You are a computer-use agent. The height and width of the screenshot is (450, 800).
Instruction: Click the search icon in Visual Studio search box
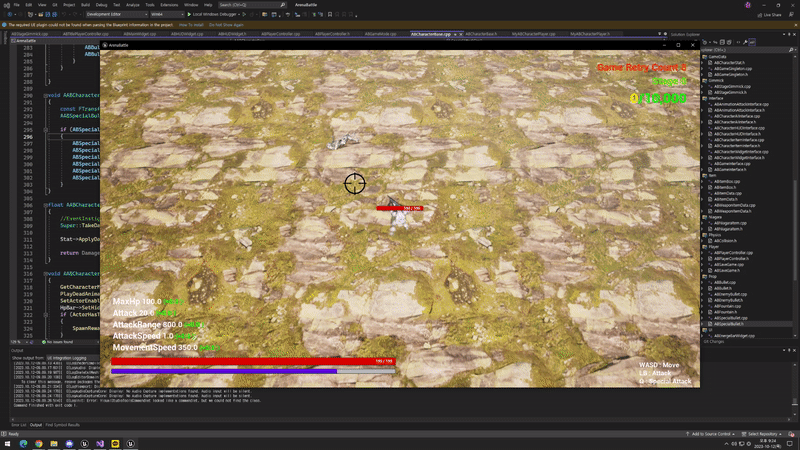282,5
